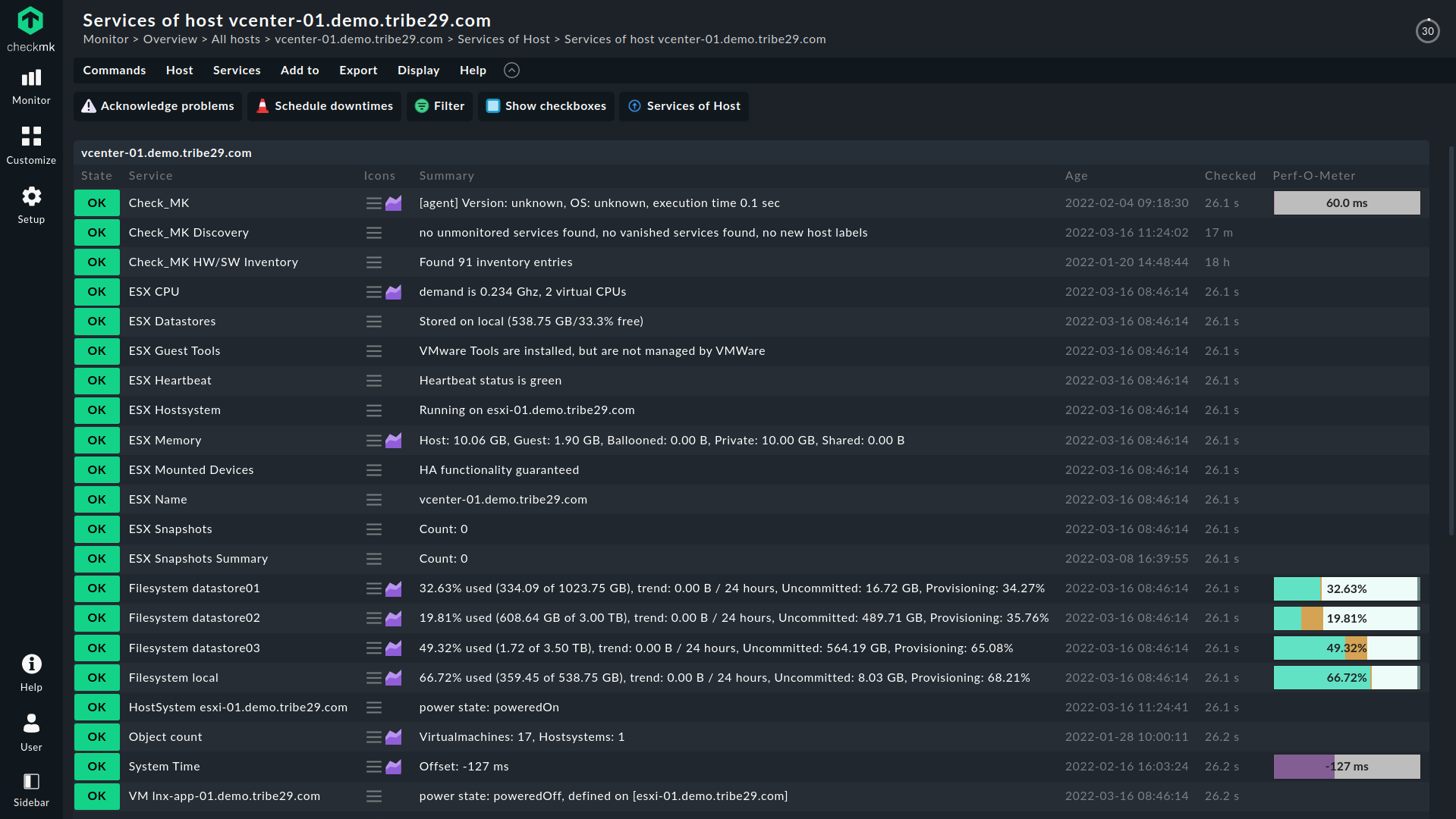The height and width of the screenshot is (819, 1456).
Task: Open the Host menu
Action: click(180, 71)
